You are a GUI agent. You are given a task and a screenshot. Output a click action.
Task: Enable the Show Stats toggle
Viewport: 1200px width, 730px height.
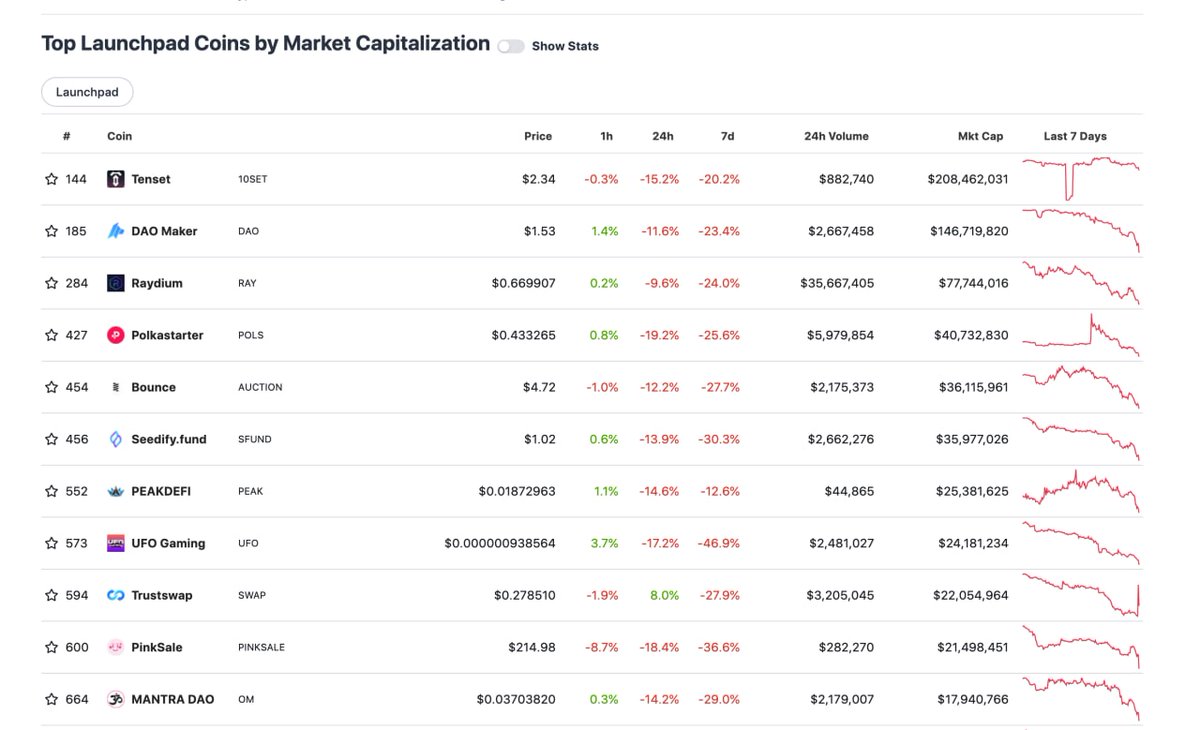511,46
